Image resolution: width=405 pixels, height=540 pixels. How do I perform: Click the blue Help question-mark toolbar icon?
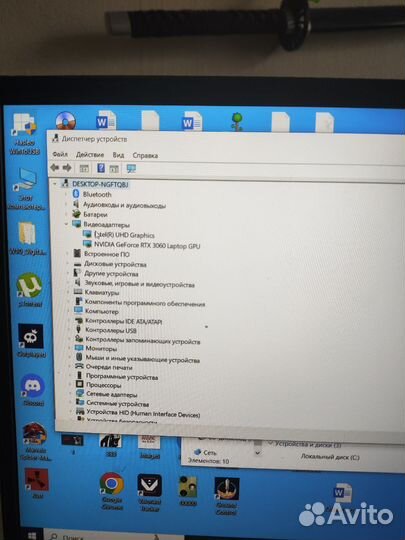101,168
